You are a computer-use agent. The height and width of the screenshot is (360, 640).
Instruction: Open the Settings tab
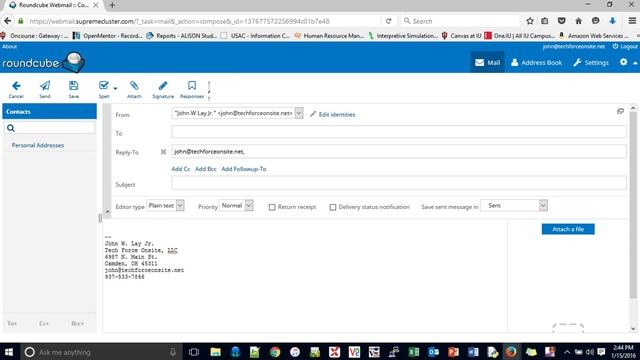click(x=591, y=62)
